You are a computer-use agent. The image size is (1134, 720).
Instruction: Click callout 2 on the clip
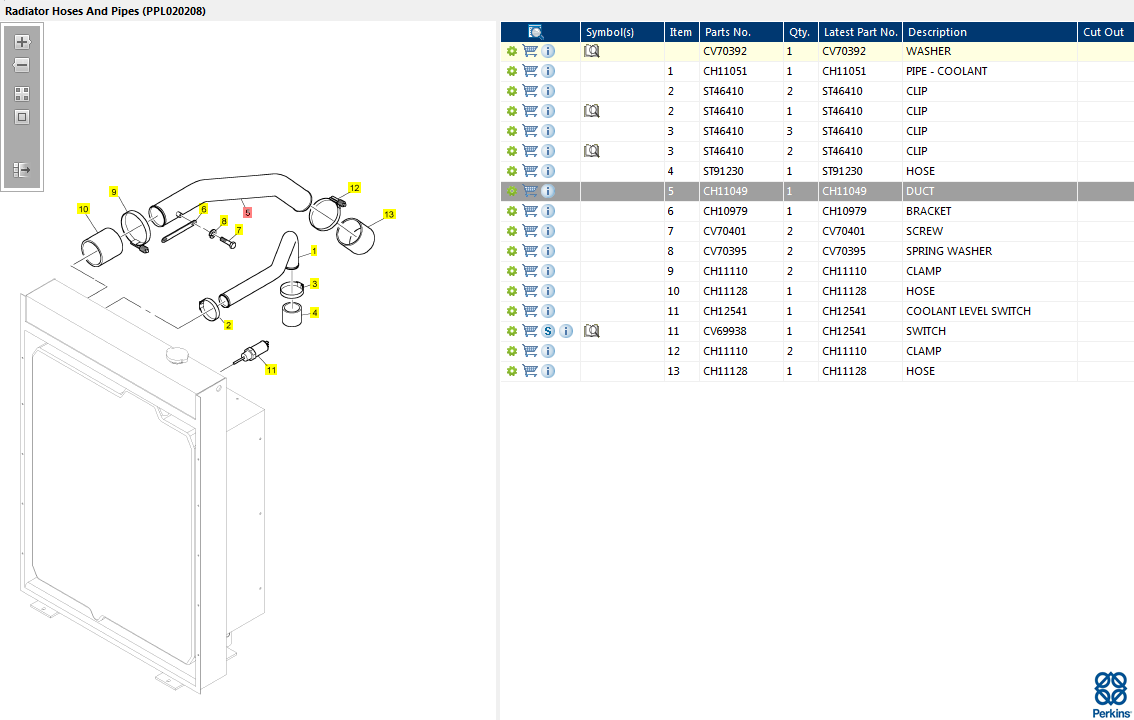click(228, 325)
